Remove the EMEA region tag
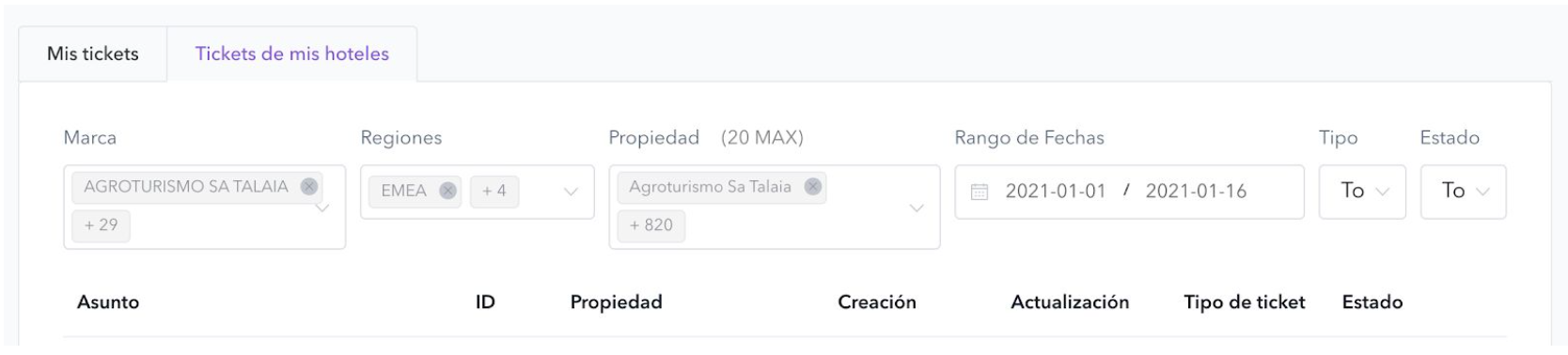 click(x=448, y=191)
